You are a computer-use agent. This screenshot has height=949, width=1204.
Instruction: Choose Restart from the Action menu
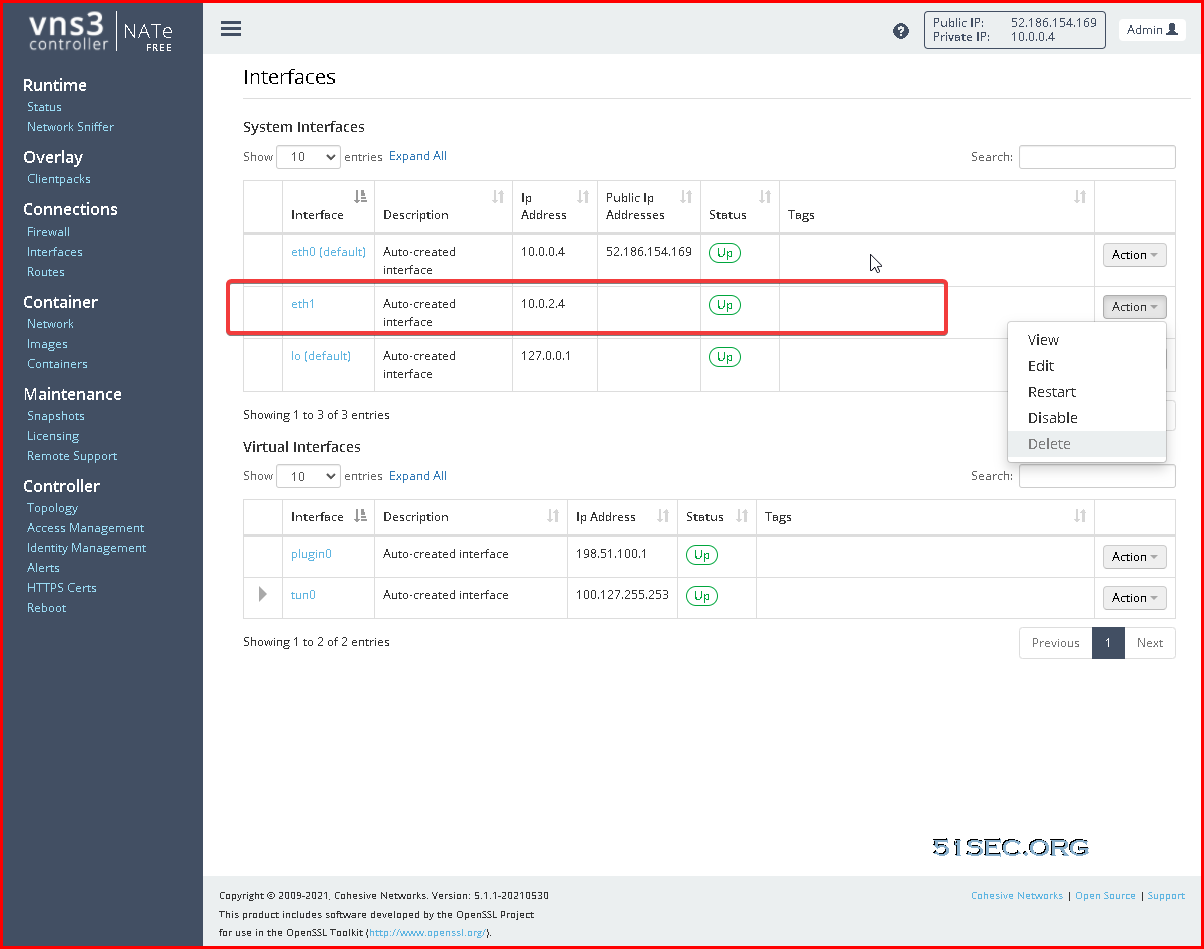[1087, 392]
